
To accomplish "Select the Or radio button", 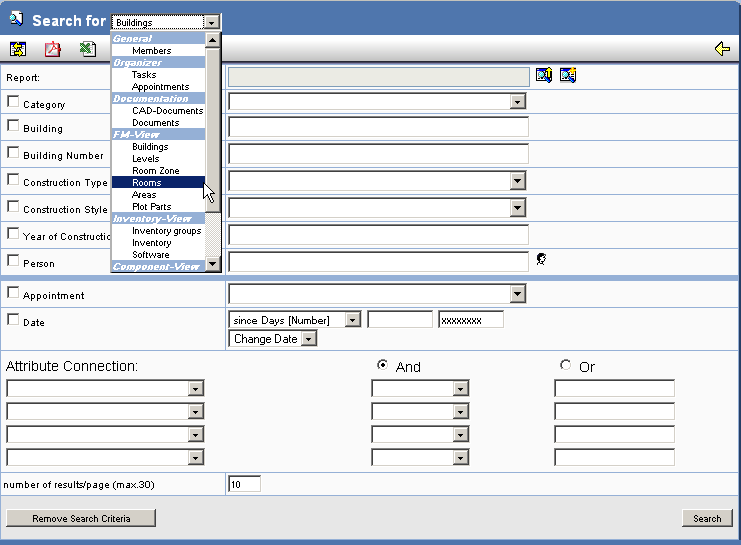I will coord(566,365).
